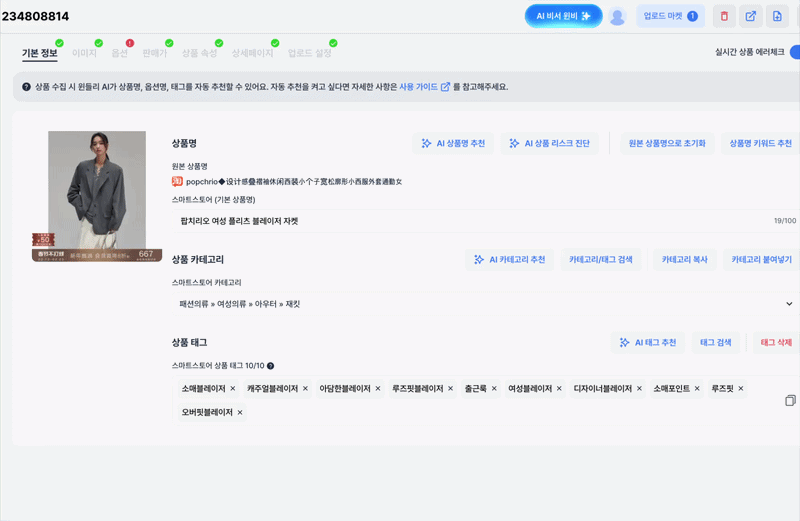This screenshot has height=521, width=800.
Task: Click the file add icon at top right
Action: pos(777,16)
